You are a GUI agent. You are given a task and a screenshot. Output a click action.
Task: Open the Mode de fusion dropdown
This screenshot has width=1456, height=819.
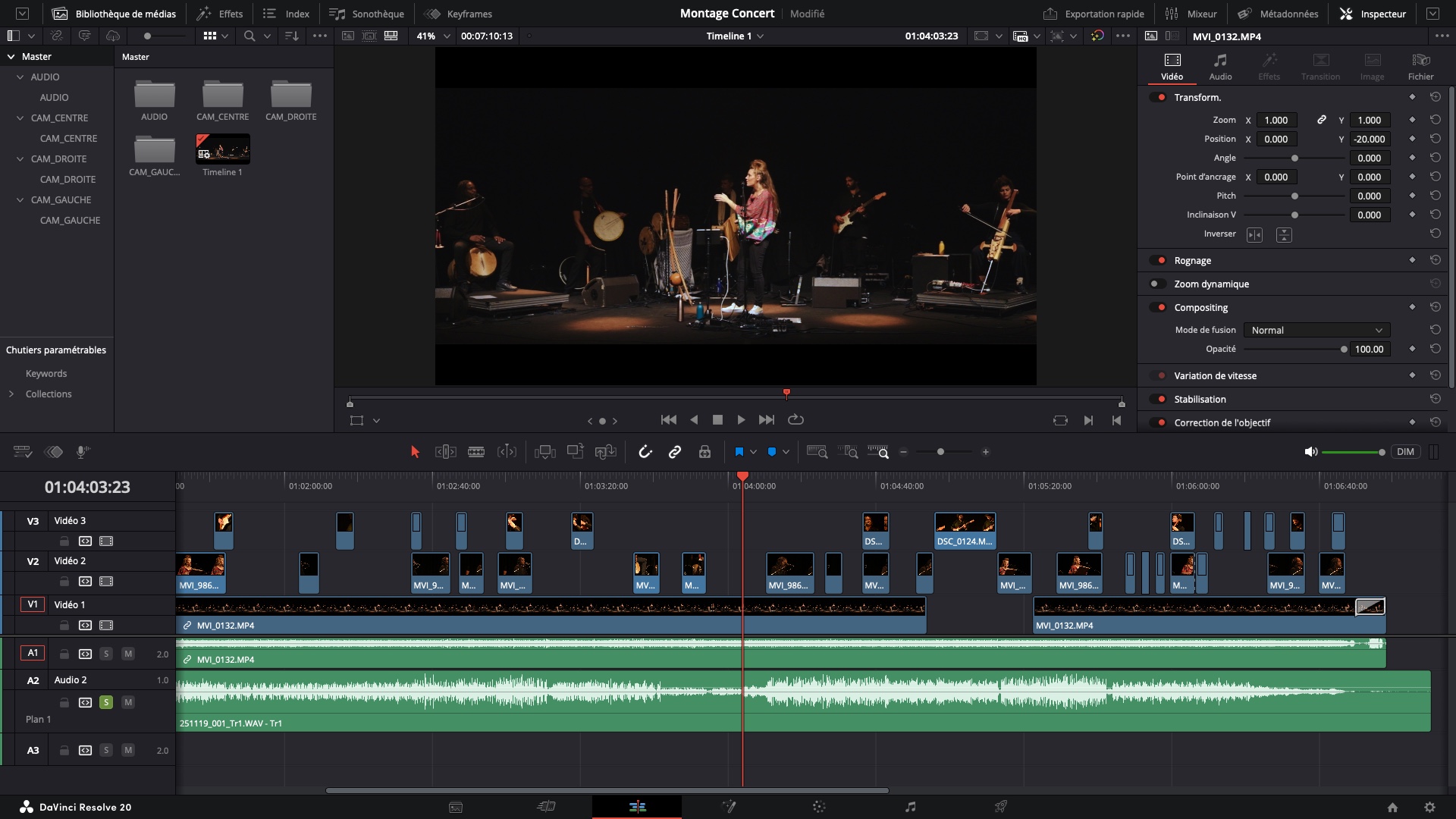1316,330
